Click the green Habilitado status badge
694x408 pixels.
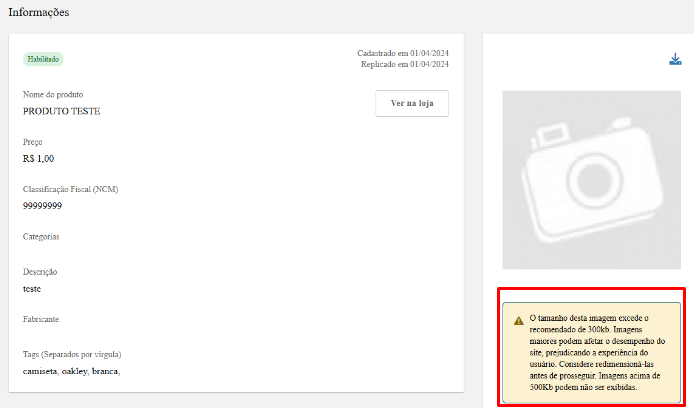point(43,59)
